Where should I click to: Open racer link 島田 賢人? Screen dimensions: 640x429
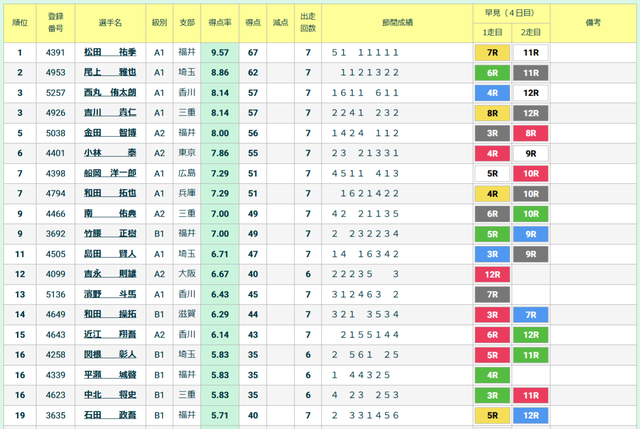(x=110, y=254)
